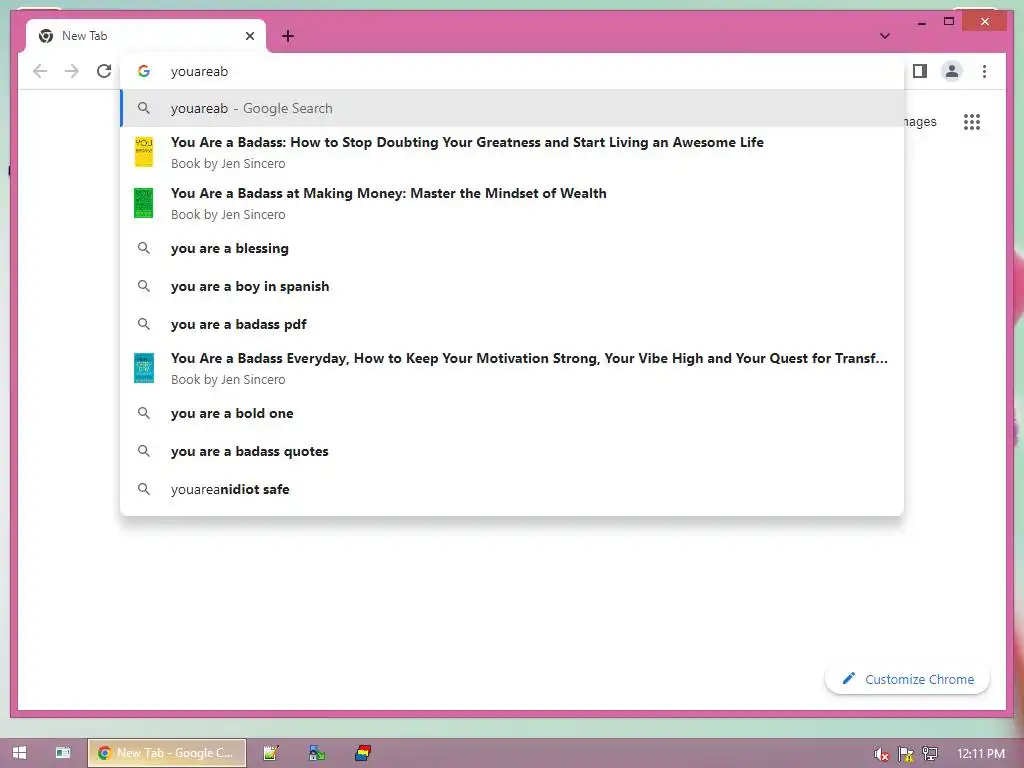
Task: Open the colorful blocks icon on the taskbar
Action: (362, 753)
